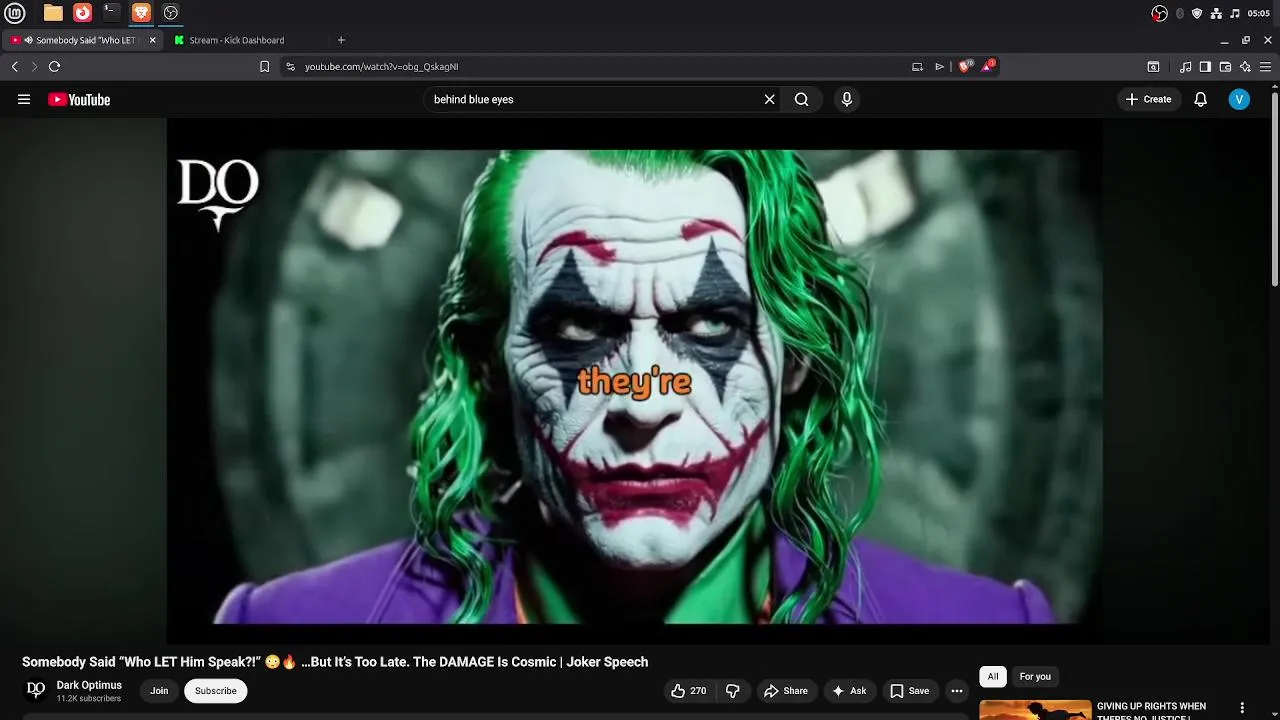
Task: Click the send arrow icon in address bar
Action: 939,66
